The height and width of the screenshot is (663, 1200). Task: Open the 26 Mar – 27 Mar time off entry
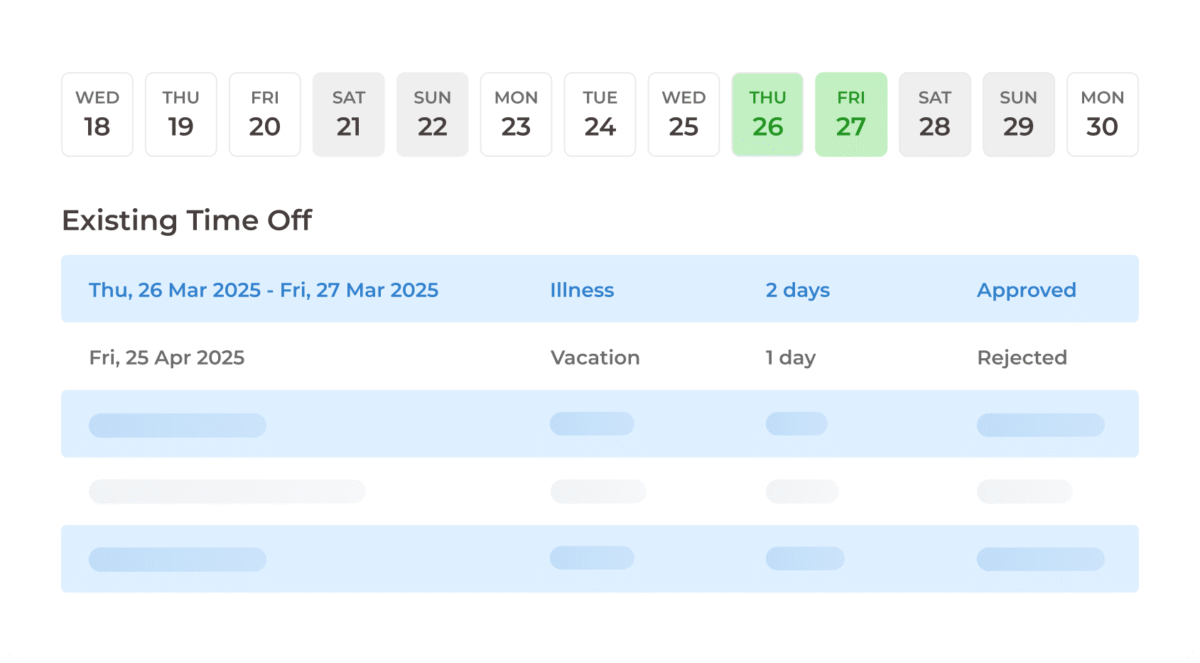pos(263,290)
